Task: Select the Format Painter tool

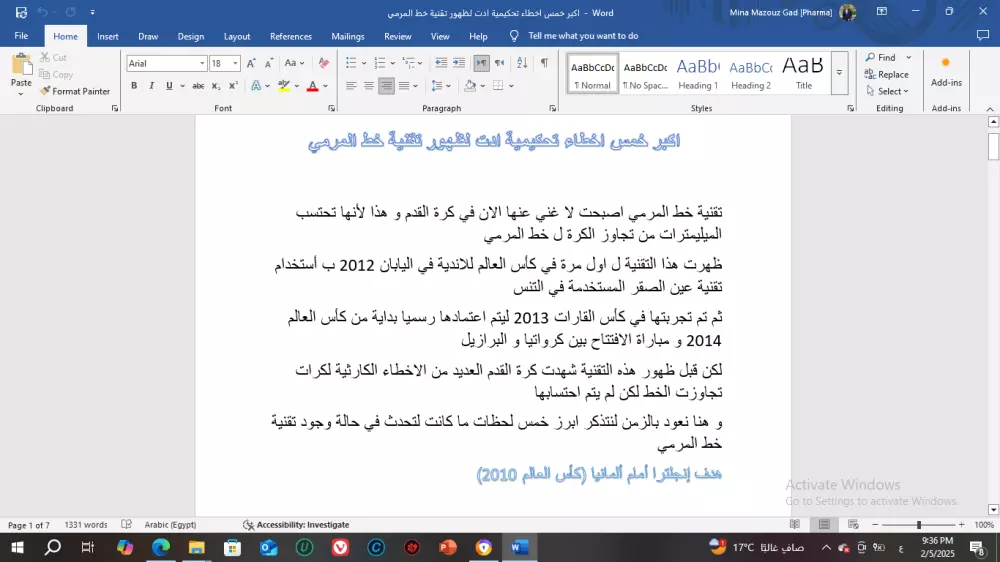Action: pos(75,91)
